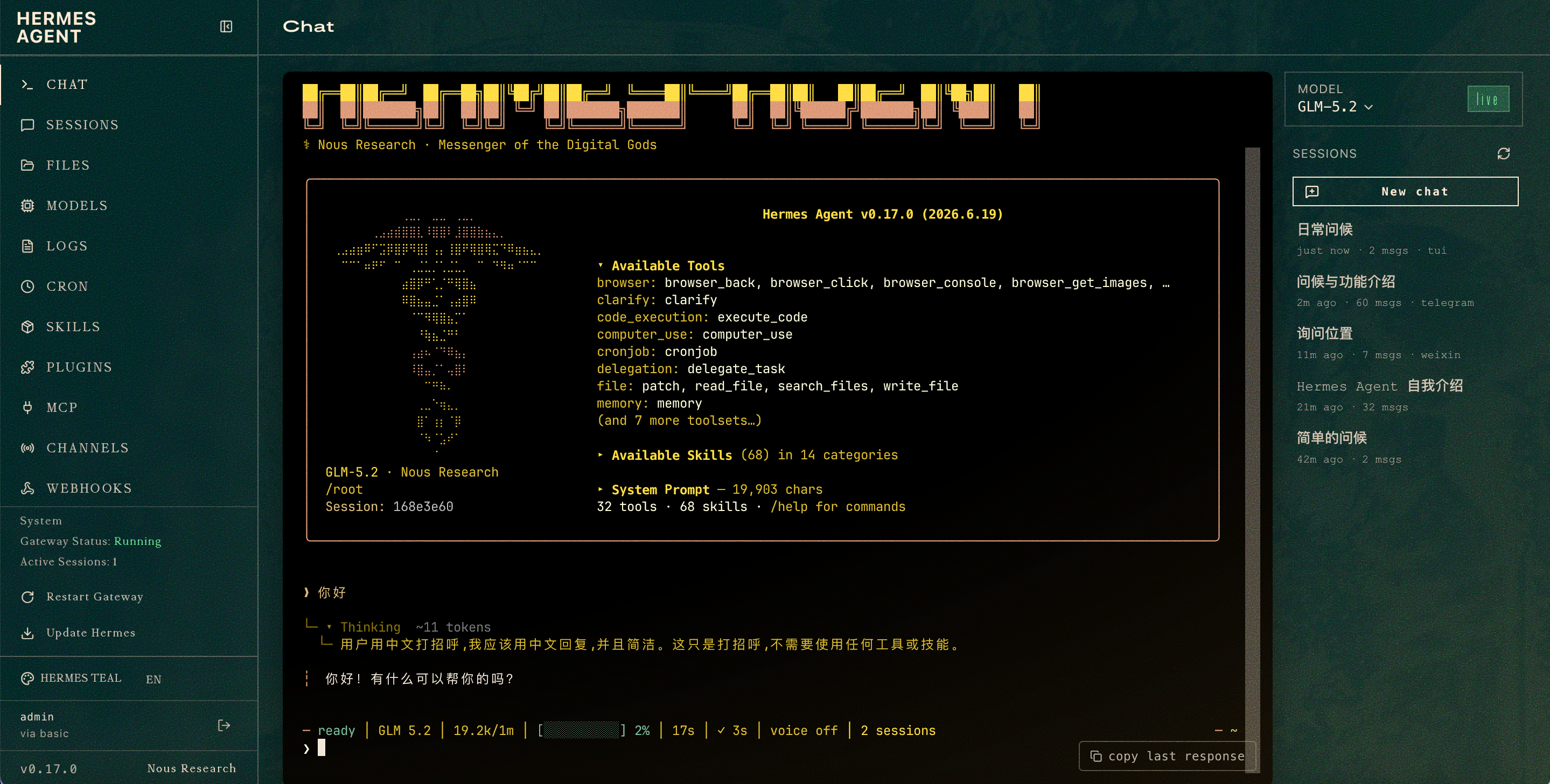Viewport: 1550px width, 784px height.
Task: Select Channels in the sidebar
Action: (x=129, y=447)
